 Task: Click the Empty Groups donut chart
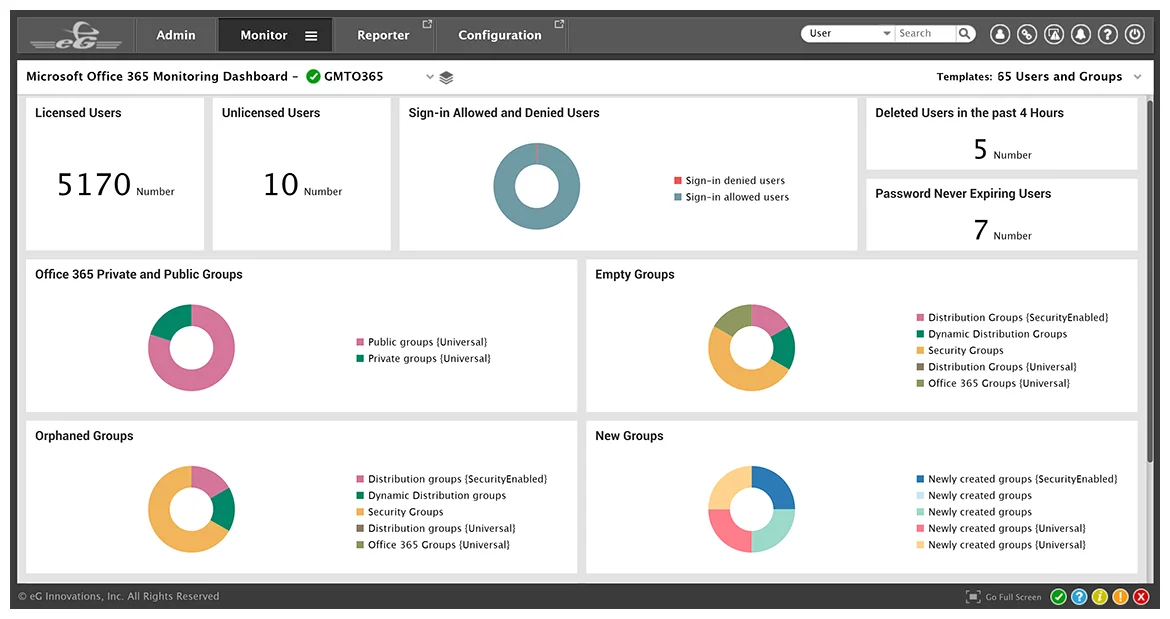click(x=751, y=348)
